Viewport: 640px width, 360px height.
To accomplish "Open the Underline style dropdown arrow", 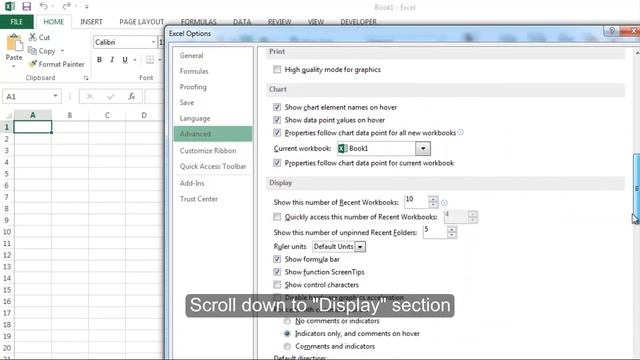I will click(135, 60).
